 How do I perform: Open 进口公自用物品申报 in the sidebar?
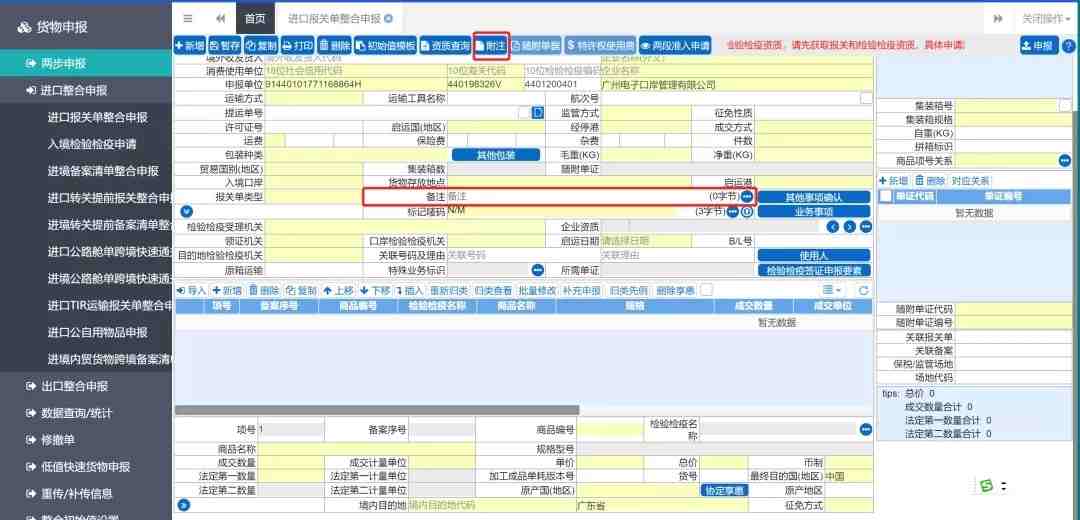(x=98, y=332)
